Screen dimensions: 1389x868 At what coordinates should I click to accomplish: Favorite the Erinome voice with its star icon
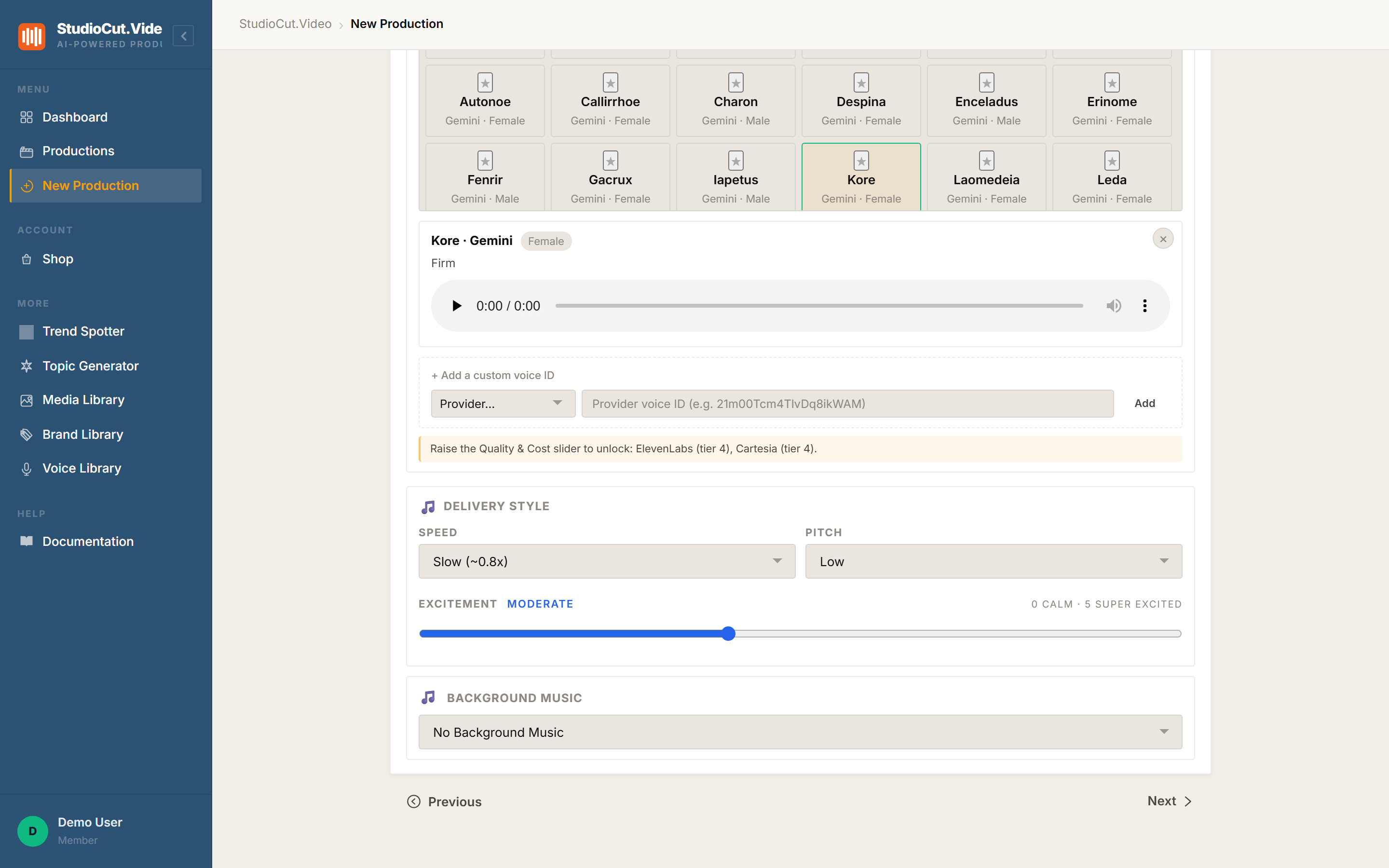1112,82
